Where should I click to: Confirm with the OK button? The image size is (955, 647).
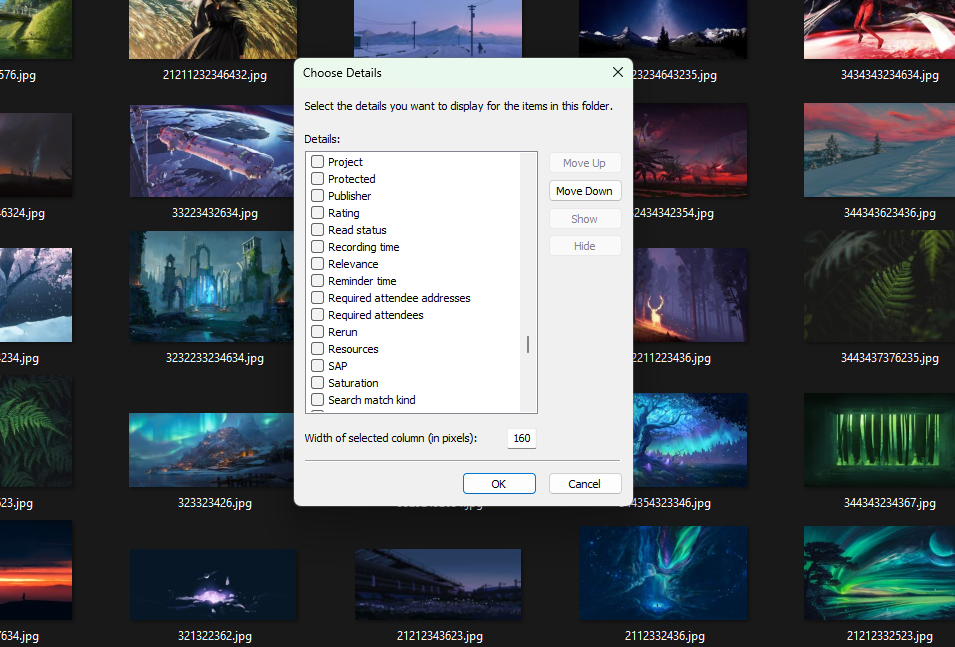(x=499, y=484)
